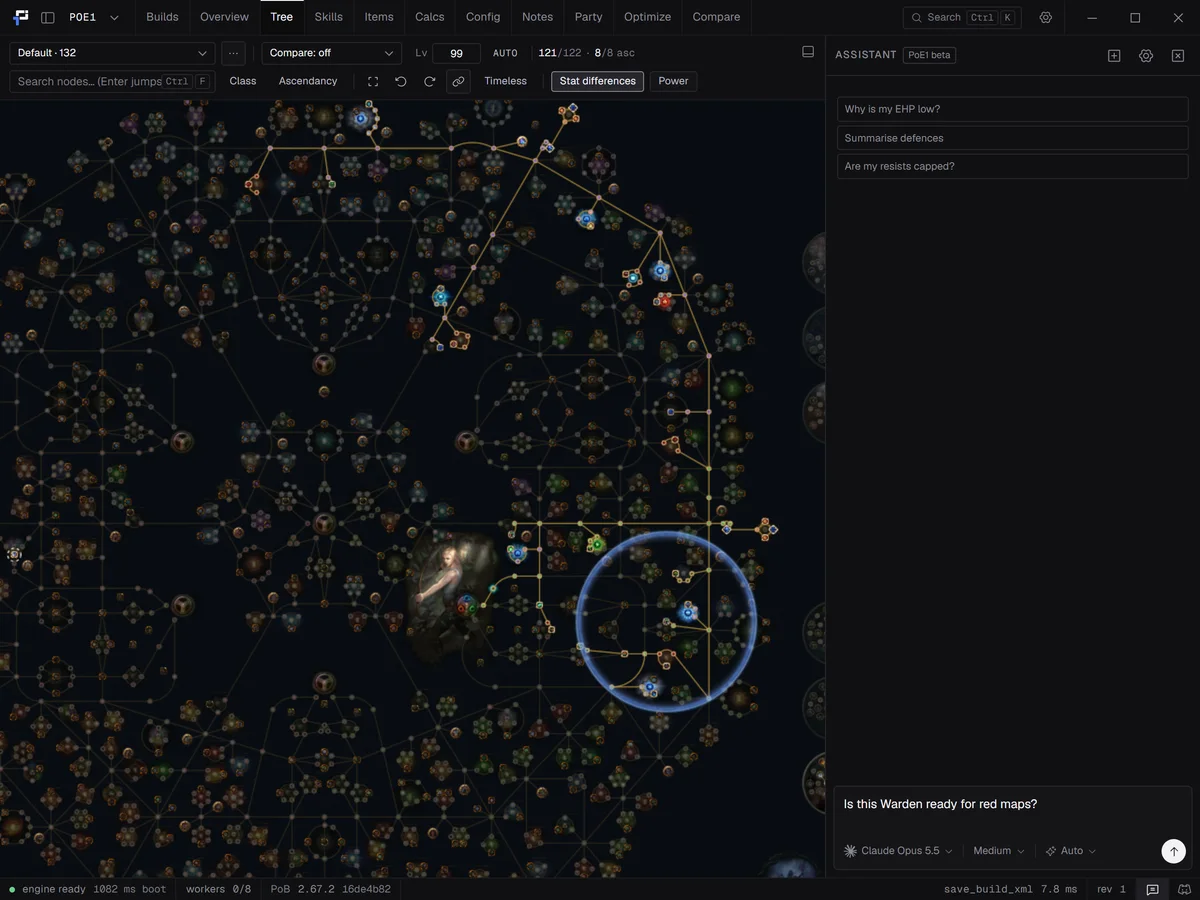Viewport: 1200px width, 900px height.
Task: Expand the Default · 132 tree dropdown
Action: 112,53
